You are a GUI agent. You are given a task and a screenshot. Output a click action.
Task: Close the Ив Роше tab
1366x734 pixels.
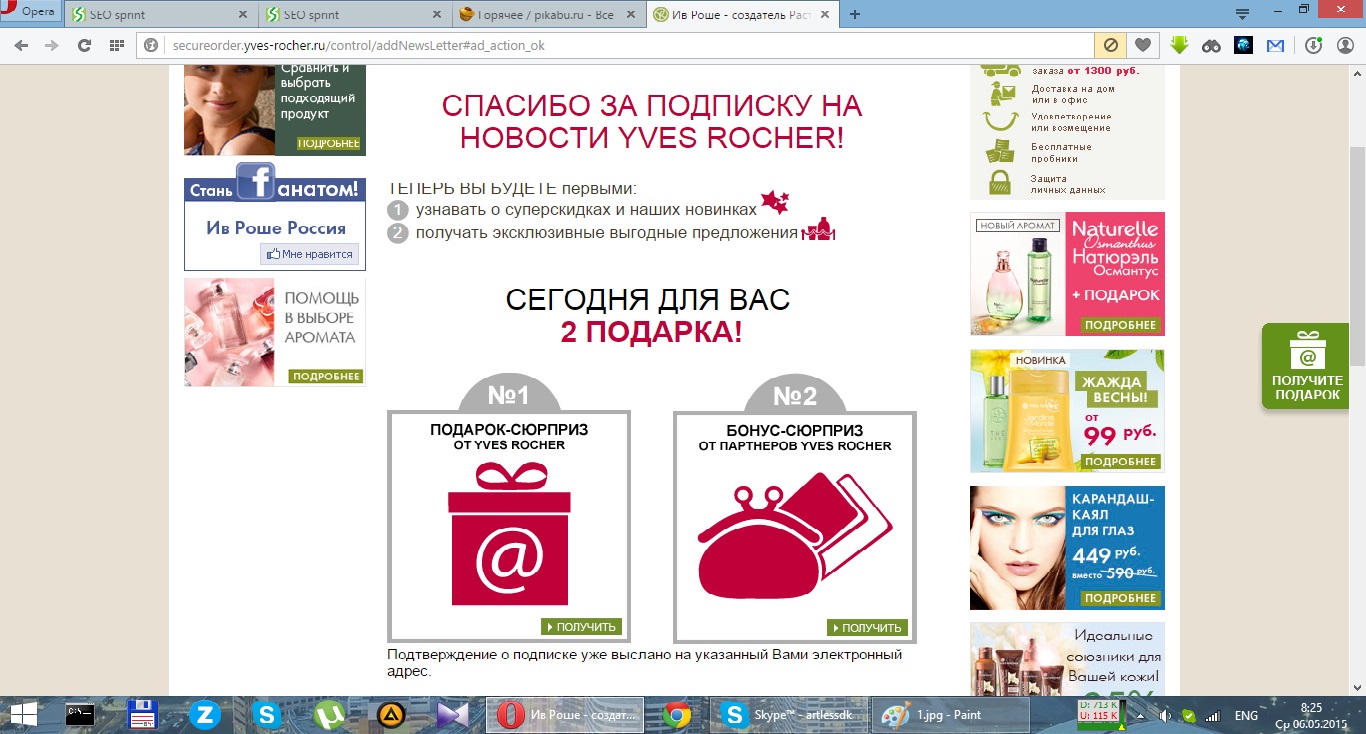(823, 15)
